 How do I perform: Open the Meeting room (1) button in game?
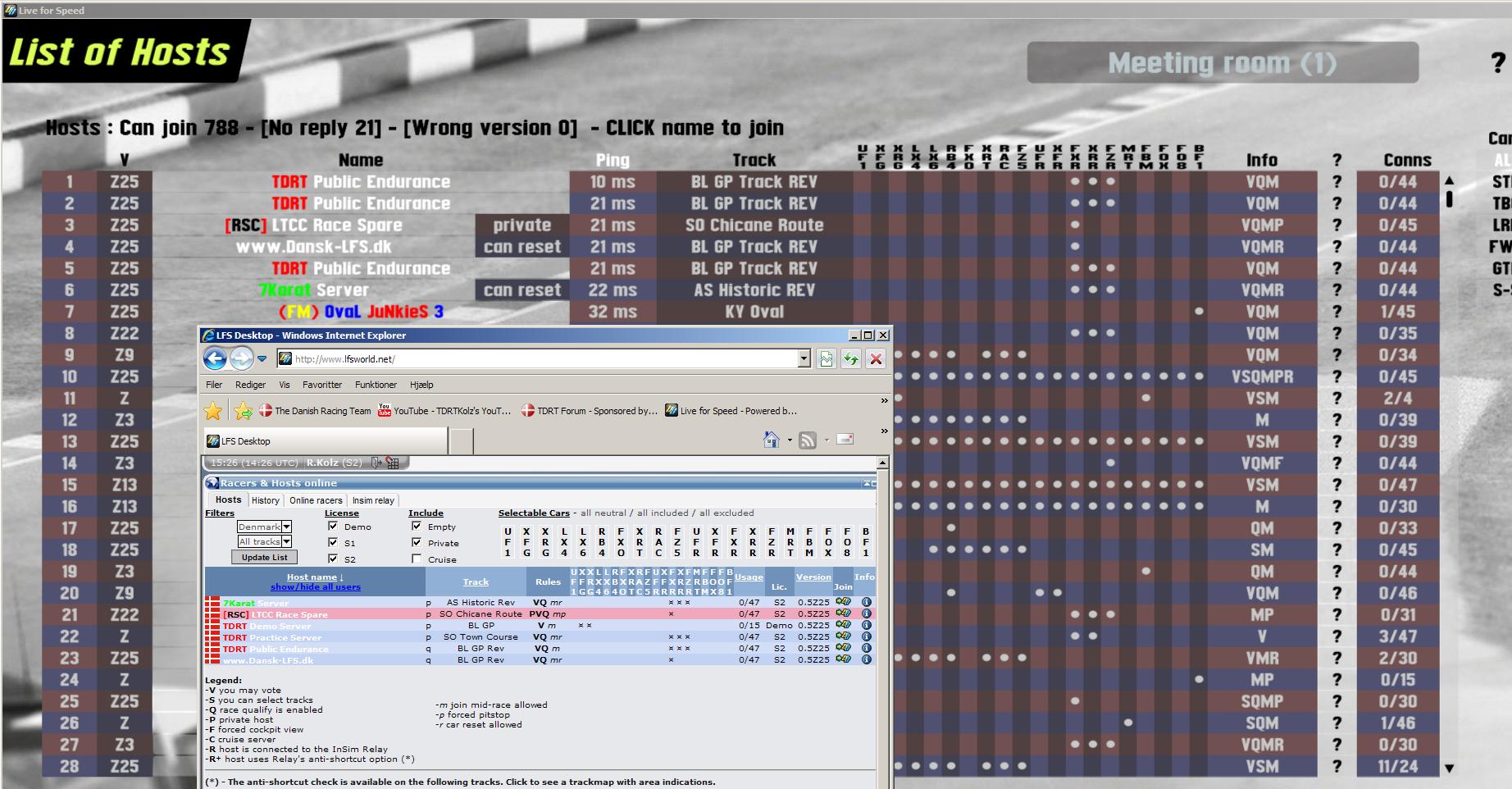point(1223,63)
